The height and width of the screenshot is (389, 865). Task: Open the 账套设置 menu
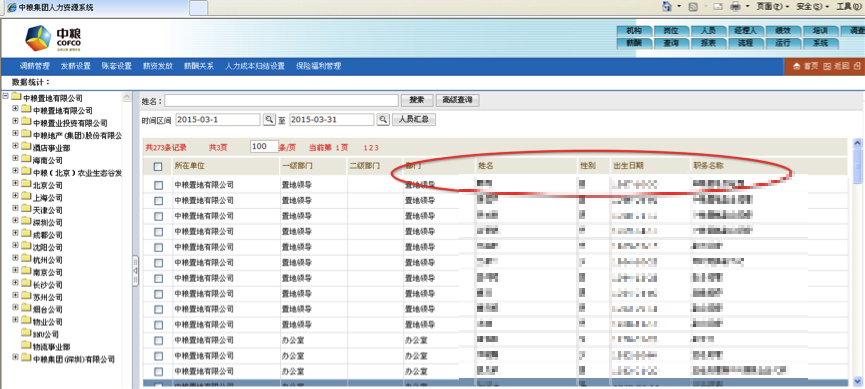click(116, 66)
